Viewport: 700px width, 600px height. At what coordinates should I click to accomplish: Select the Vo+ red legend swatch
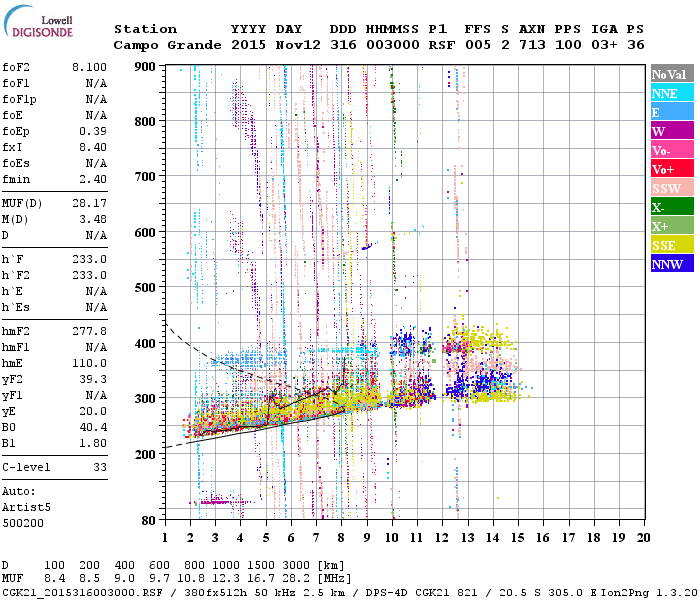(x=672, y=169)
